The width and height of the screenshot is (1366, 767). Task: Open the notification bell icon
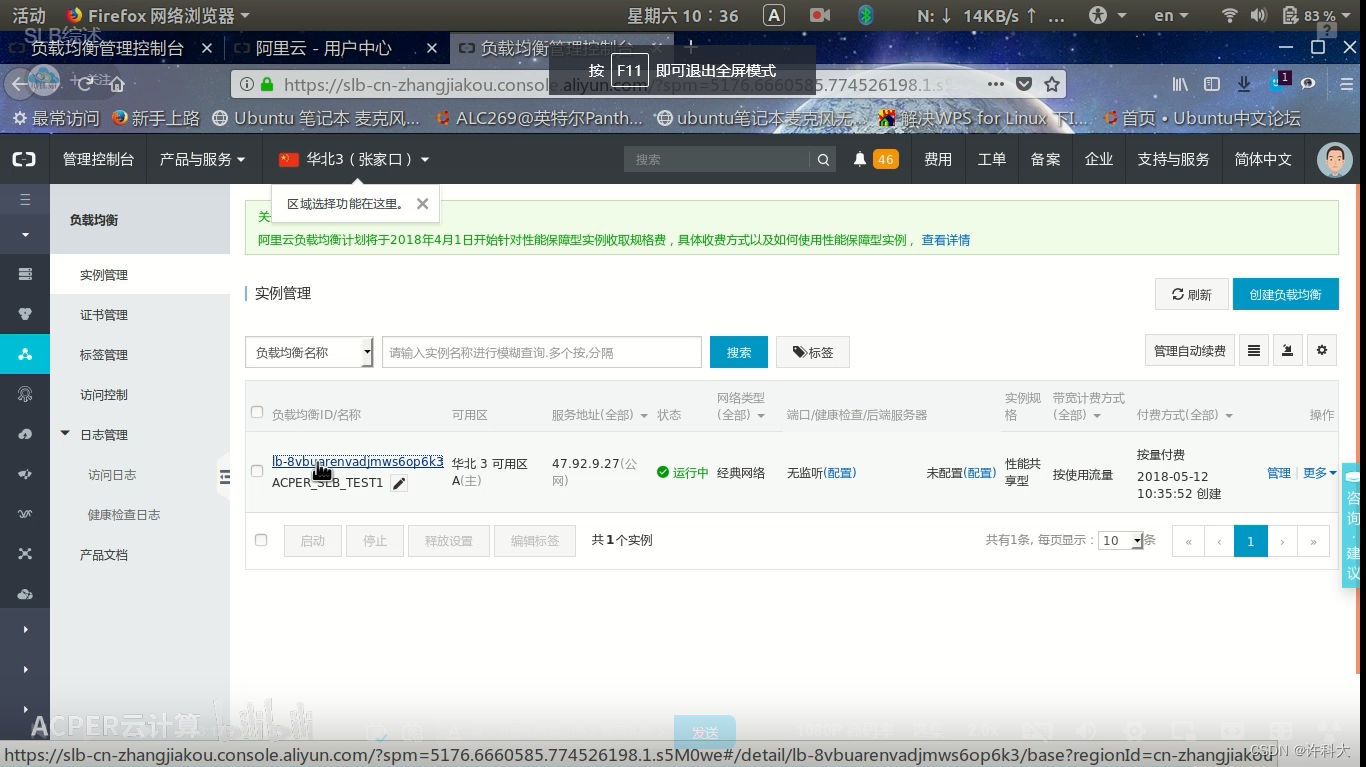[x=859, y=159]
